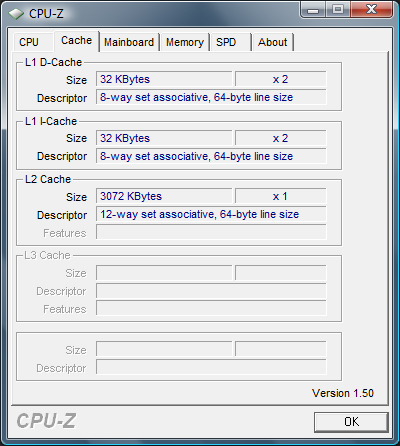Screen dimensions: 400x446
Task: Minimize the CPU-Z window
Action: coord(313,9)
